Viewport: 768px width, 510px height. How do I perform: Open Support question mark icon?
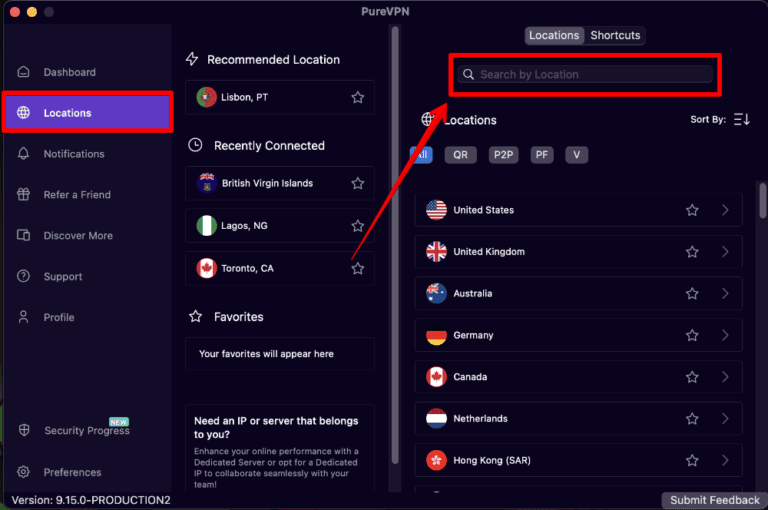tap(24, 277)
